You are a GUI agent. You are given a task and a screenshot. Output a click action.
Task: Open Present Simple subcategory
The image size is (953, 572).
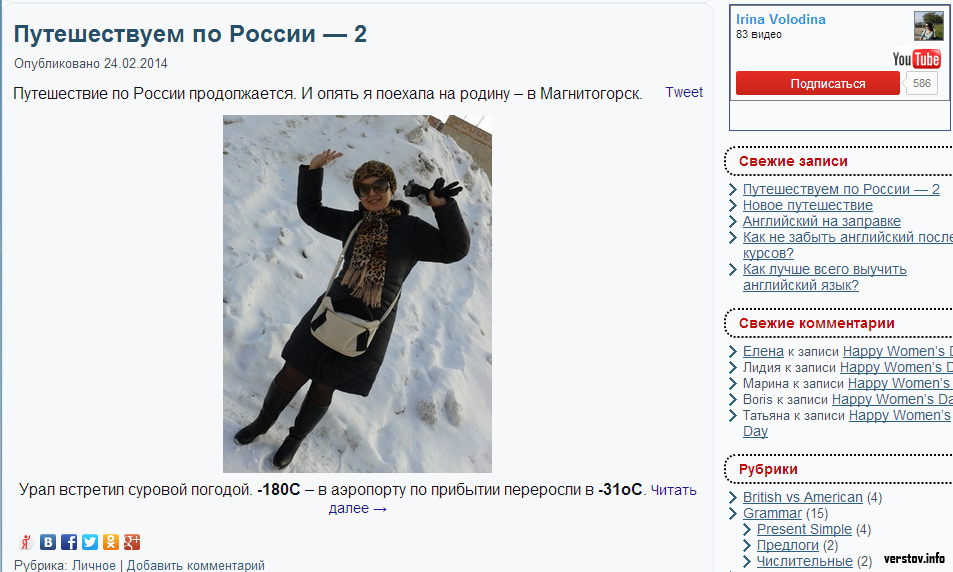tap(804, 529)
